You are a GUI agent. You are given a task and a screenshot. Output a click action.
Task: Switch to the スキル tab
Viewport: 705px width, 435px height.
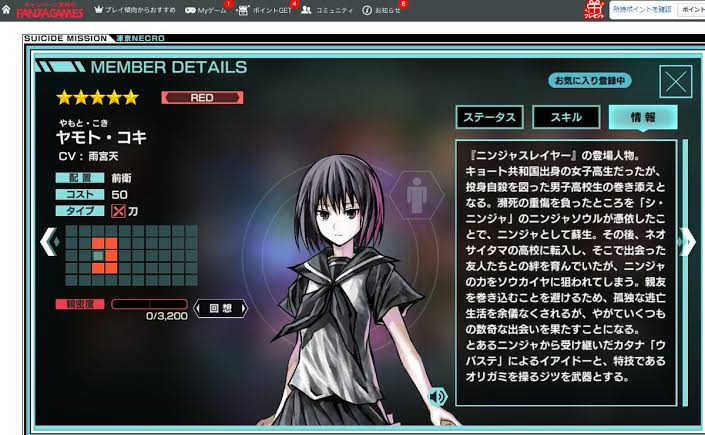pos(566,117)
